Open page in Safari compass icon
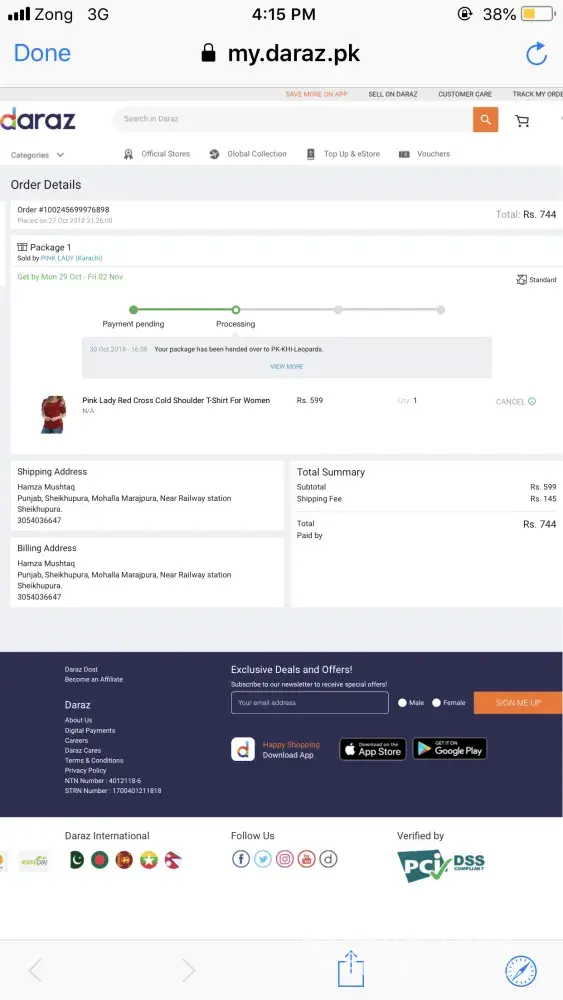This screenshot has height=1000, width=563. tap(521, 971)
